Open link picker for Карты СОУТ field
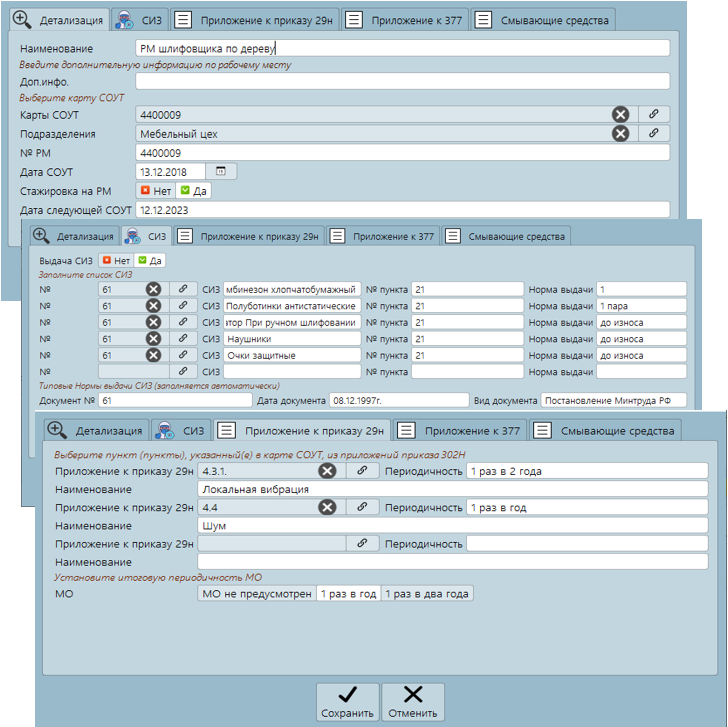The width and height of the screenshot is (728, 727). pyautogui.click(x=654, y=114)
